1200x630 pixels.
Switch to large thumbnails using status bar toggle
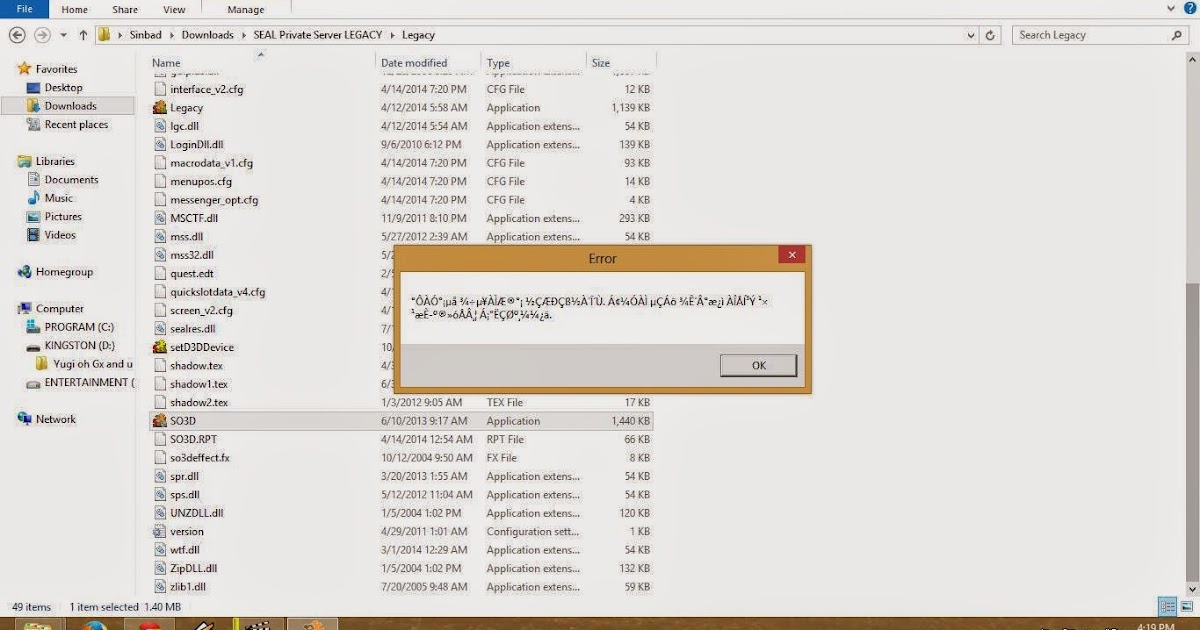pos(1186,606)
